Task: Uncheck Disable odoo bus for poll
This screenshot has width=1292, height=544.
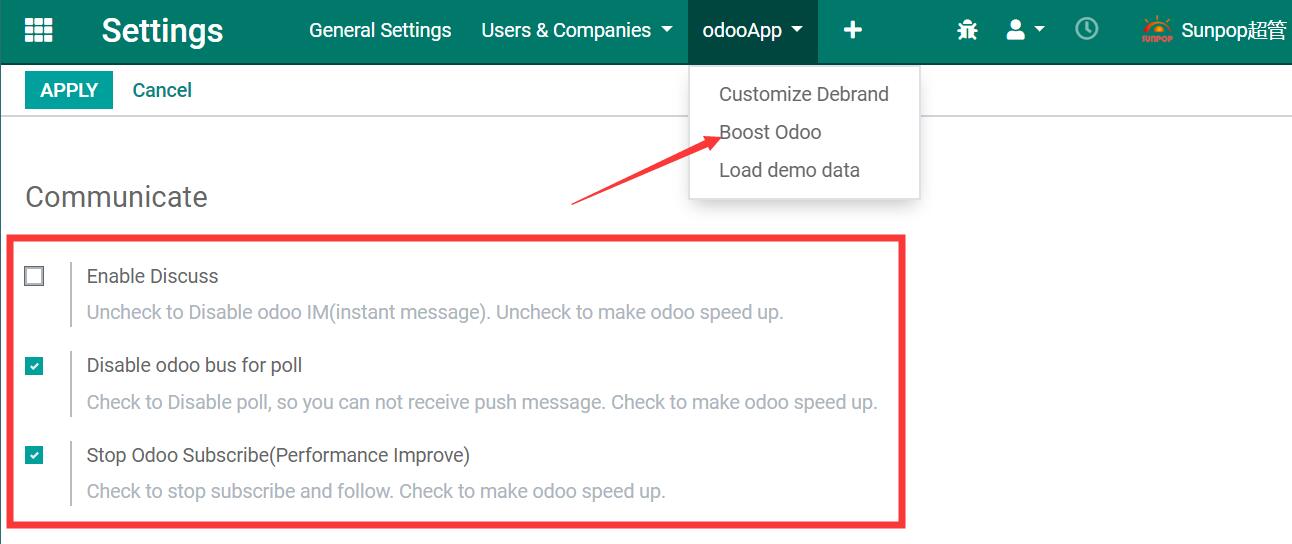Action: [35, 366]
